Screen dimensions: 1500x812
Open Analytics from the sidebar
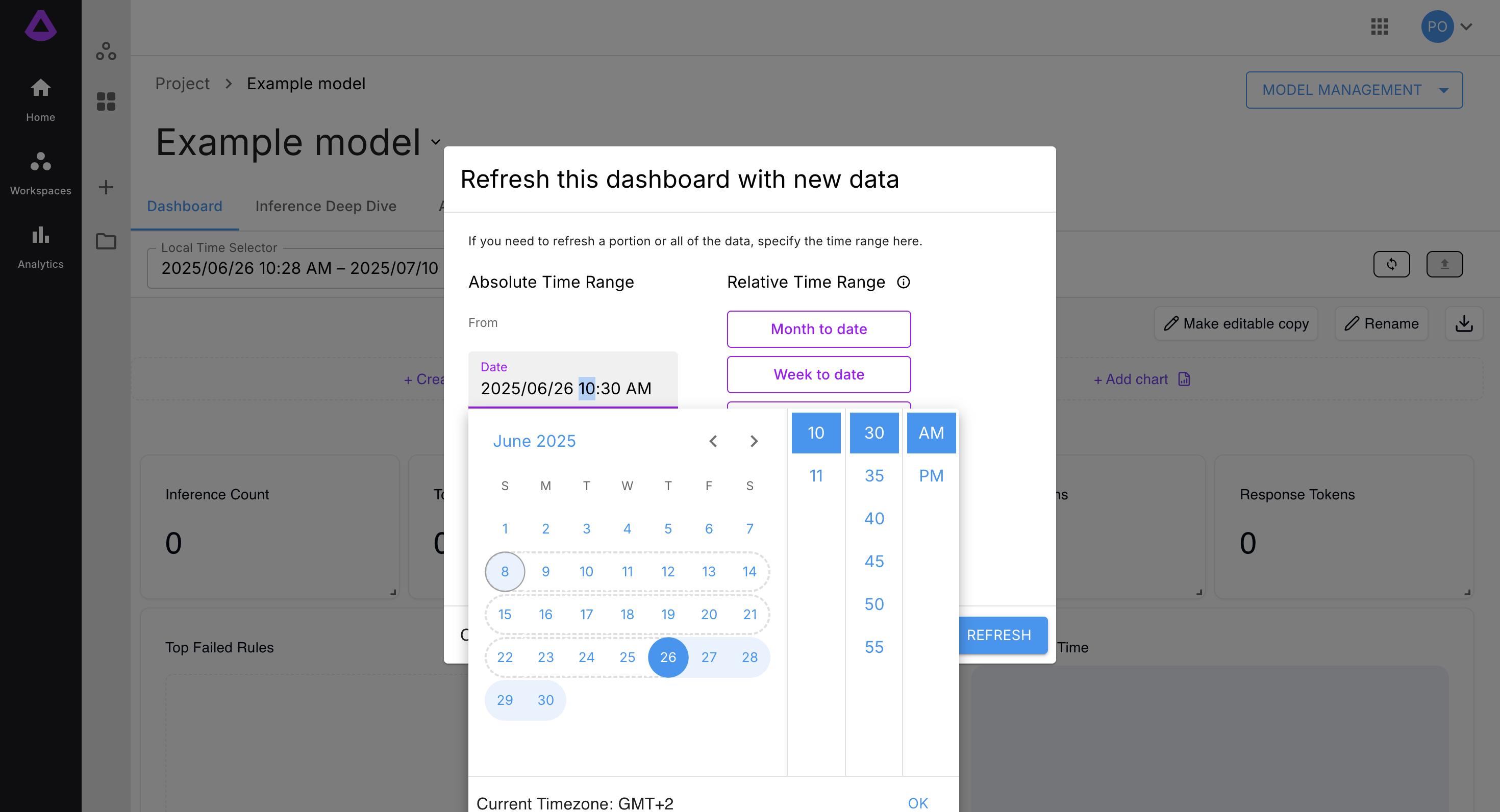(x=40, y=247)
